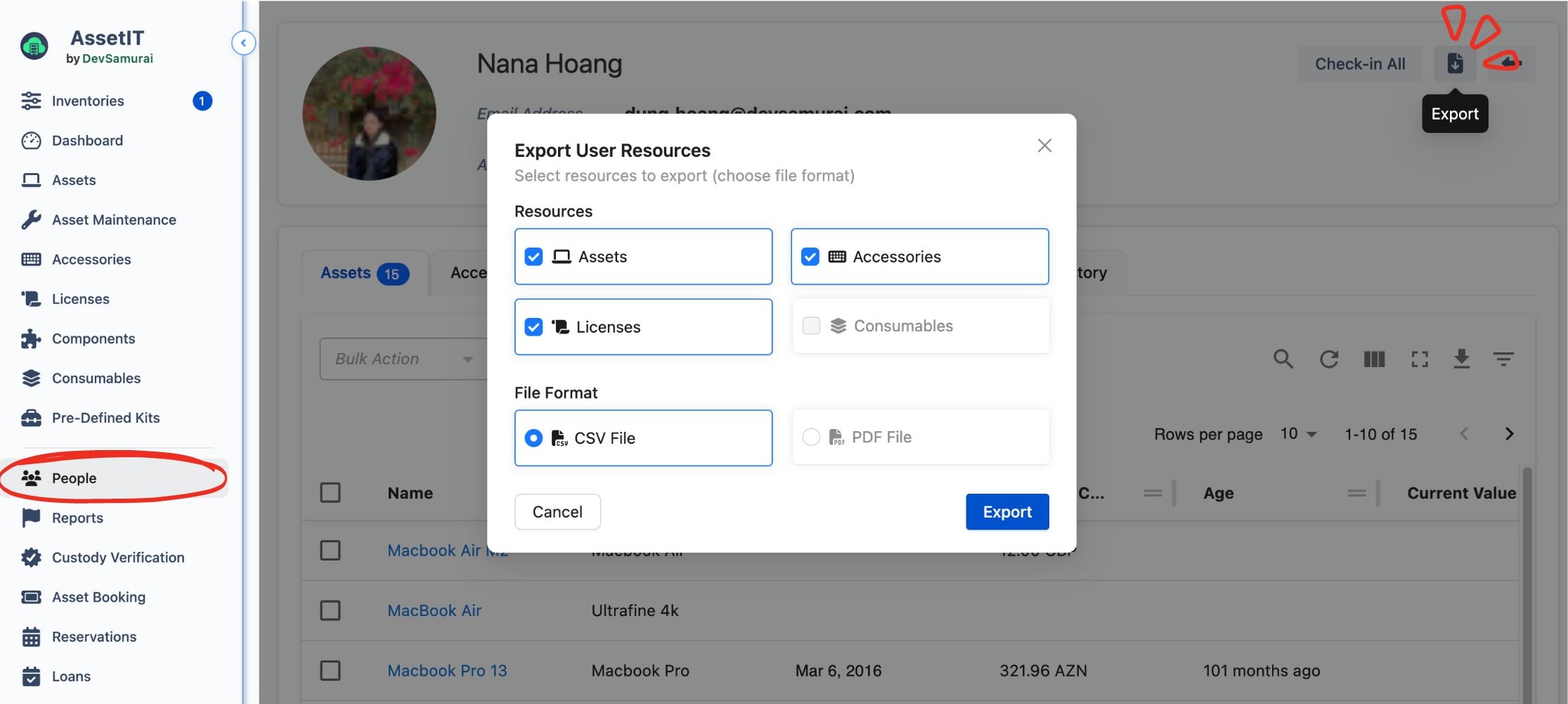1568x704 pixels.
Task: Close the Export User Resources dialog
Action: [x=1044, y=146]
